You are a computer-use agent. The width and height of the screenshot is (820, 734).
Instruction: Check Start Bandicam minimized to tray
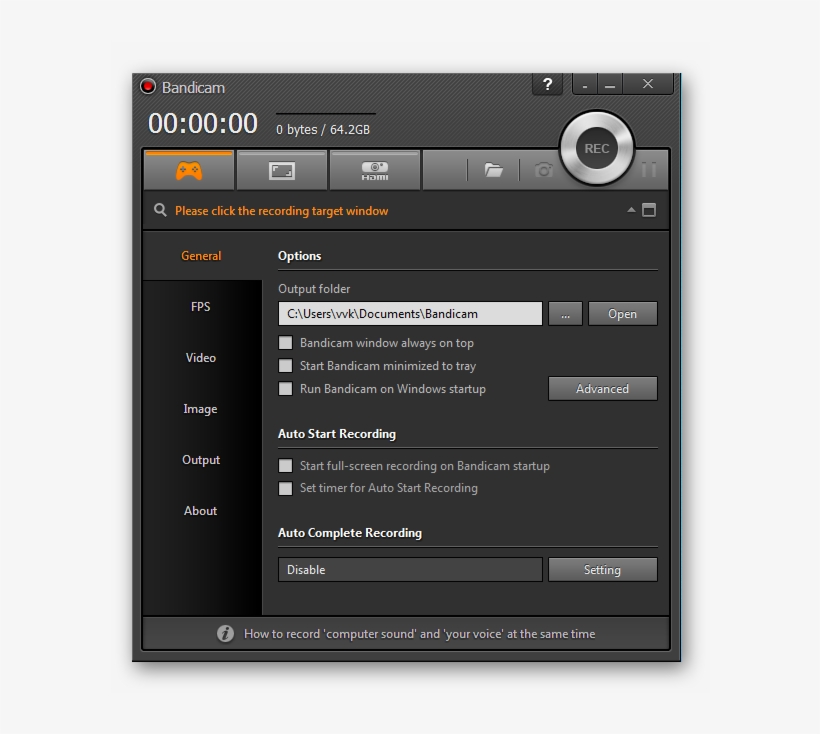pos(286,365)
